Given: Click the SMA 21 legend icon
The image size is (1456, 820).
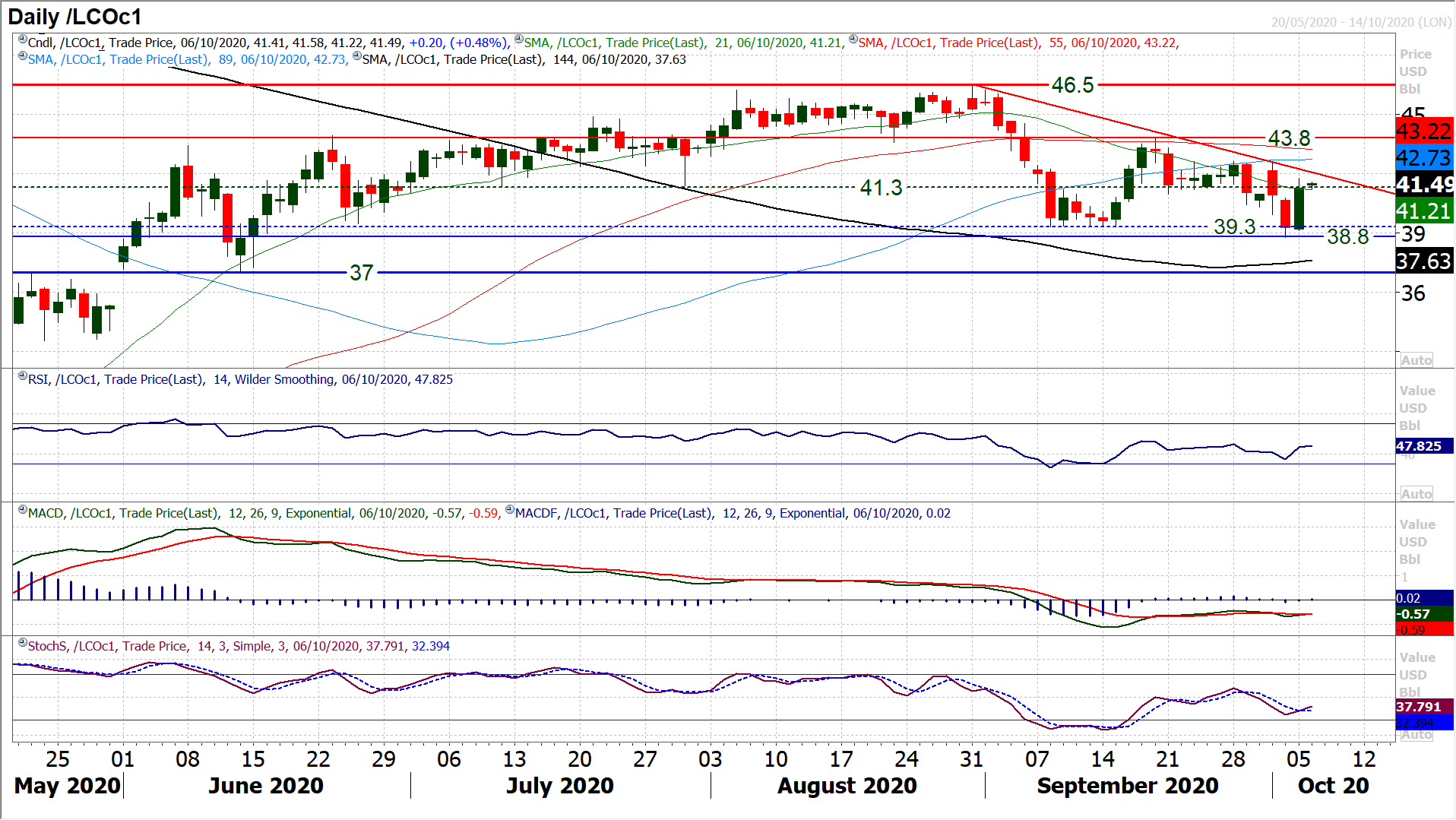Looking at the screenshot, I should pos(519,40).
